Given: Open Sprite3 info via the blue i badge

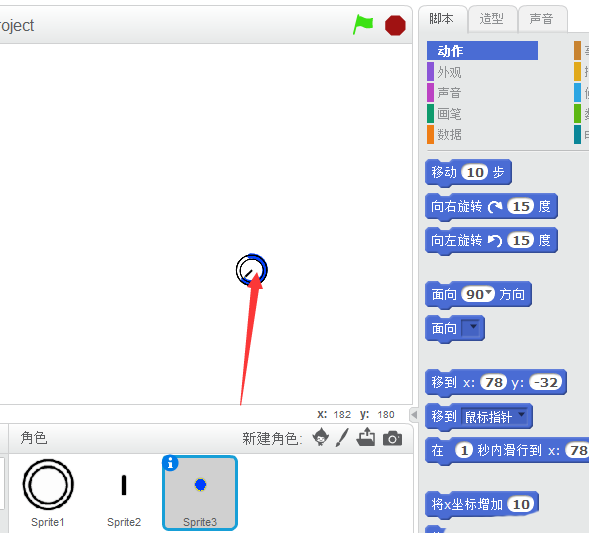Looking at the screenshot, I should pos(170,463).
